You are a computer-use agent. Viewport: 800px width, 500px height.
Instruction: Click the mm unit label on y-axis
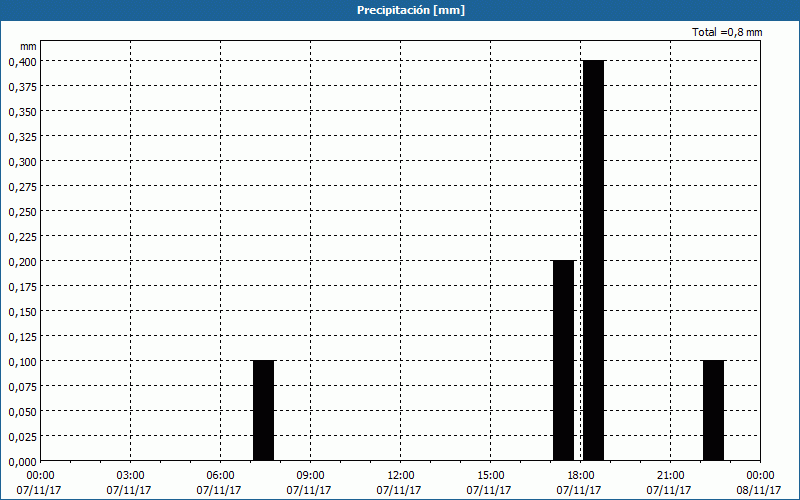click(x=28, y=46)
